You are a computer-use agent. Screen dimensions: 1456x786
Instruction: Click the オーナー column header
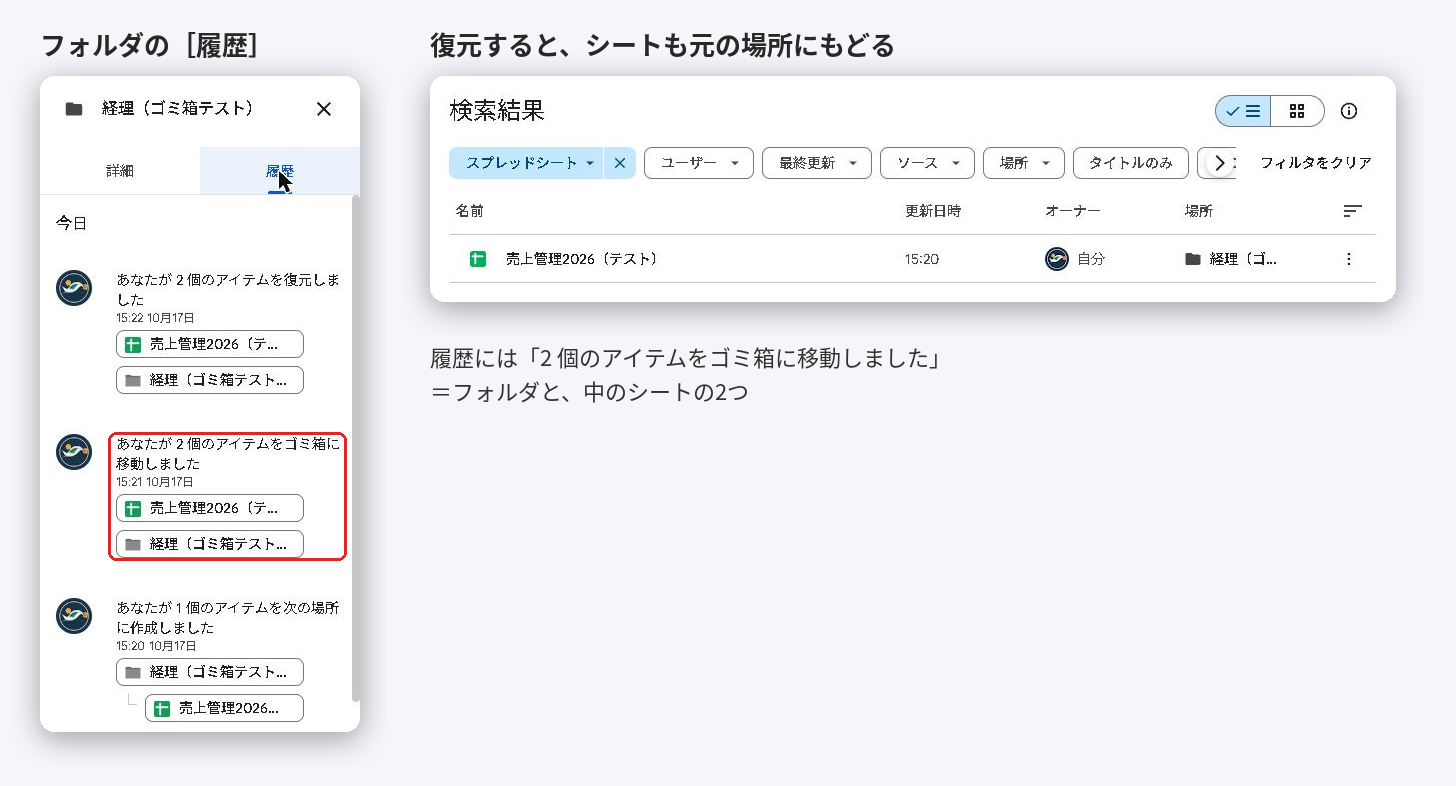tap(1072, 211)
